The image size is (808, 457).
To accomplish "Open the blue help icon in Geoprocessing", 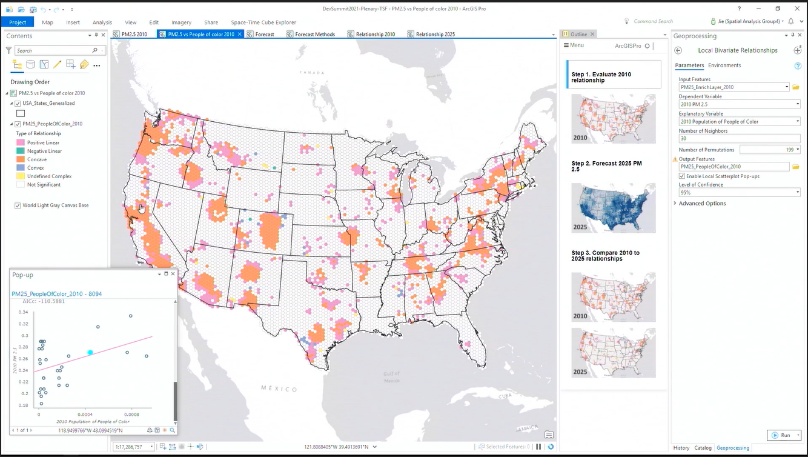I will point(798,65).
